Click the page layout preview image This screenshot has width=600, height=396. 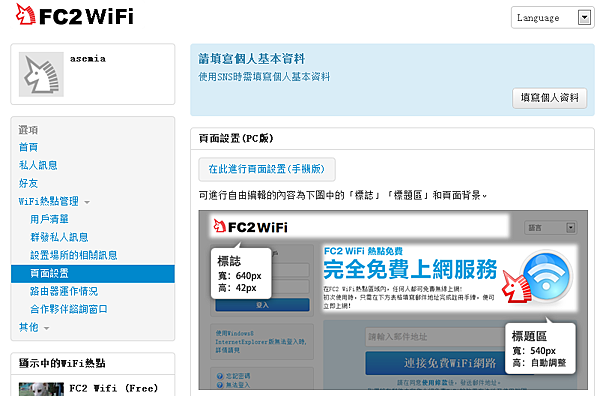tap(393, 300)
